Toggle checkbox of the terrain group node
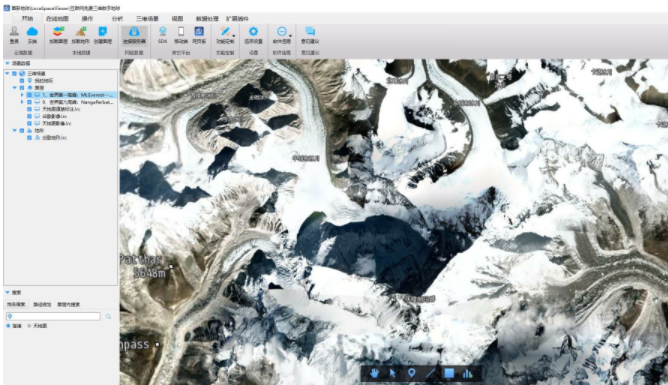 pos(22,131)
